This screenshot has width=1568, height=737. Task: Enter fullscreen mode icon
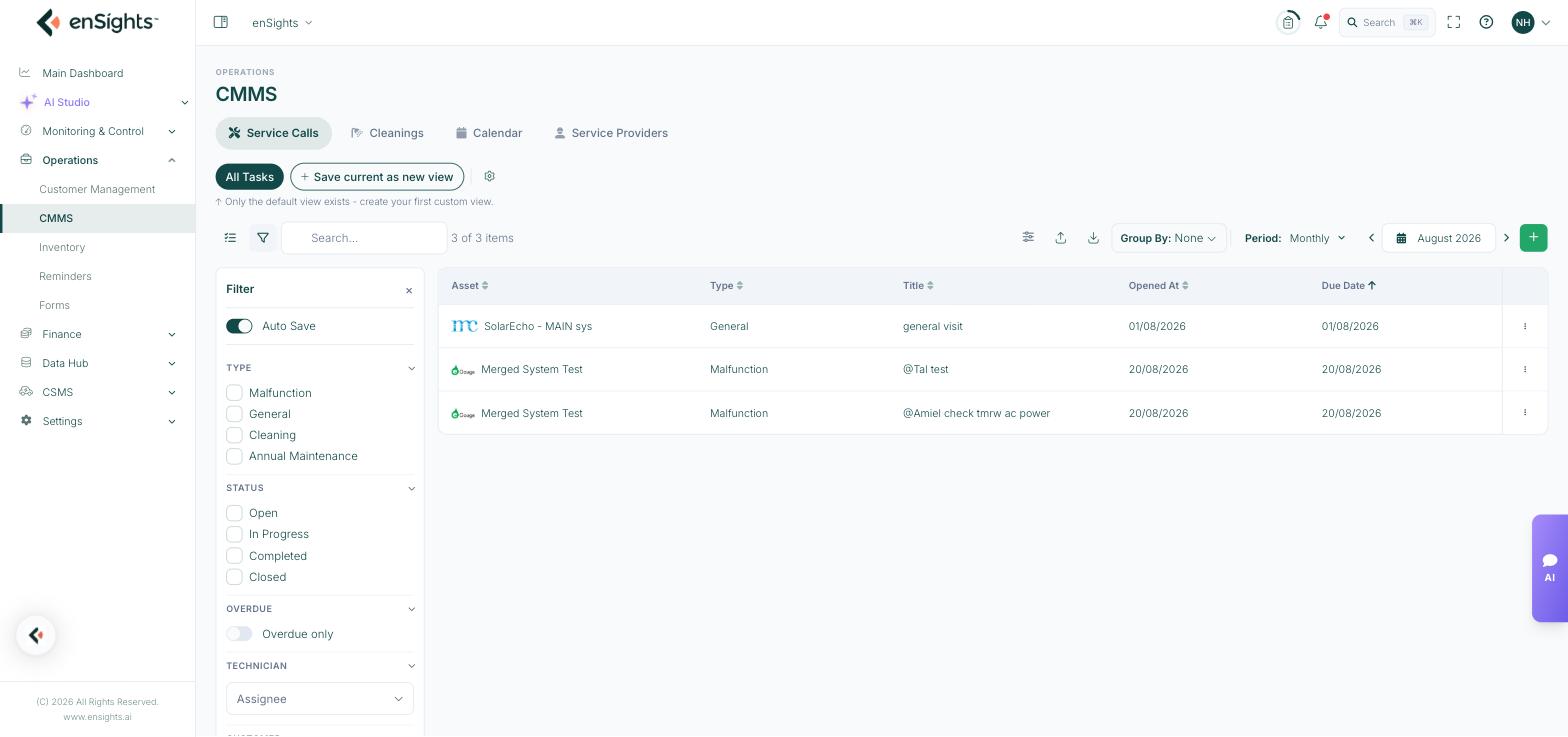1454,22
